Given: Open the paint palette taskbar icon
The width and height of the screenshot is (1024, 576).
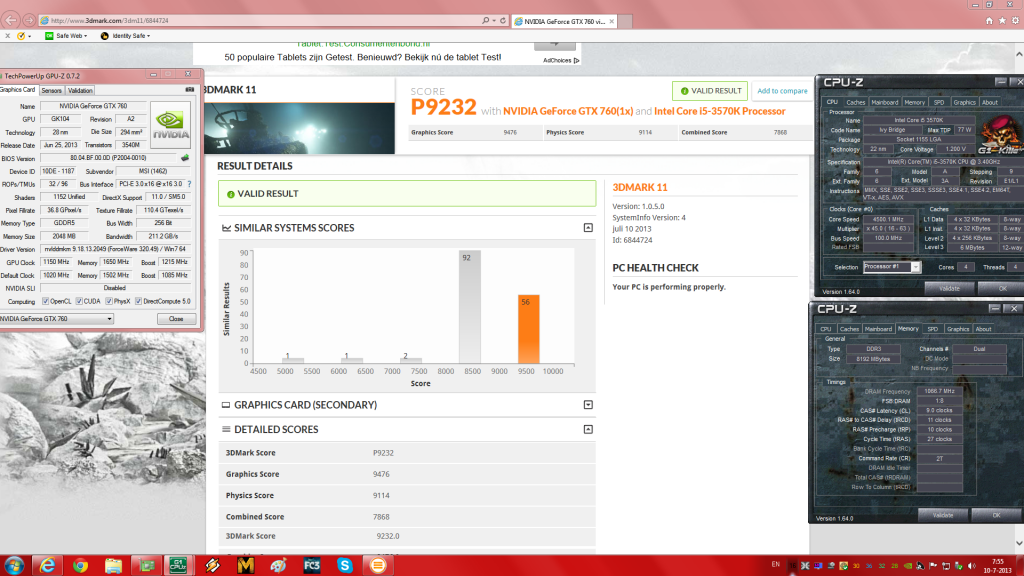Looking at the screenshot, I should tap(278, 566).
